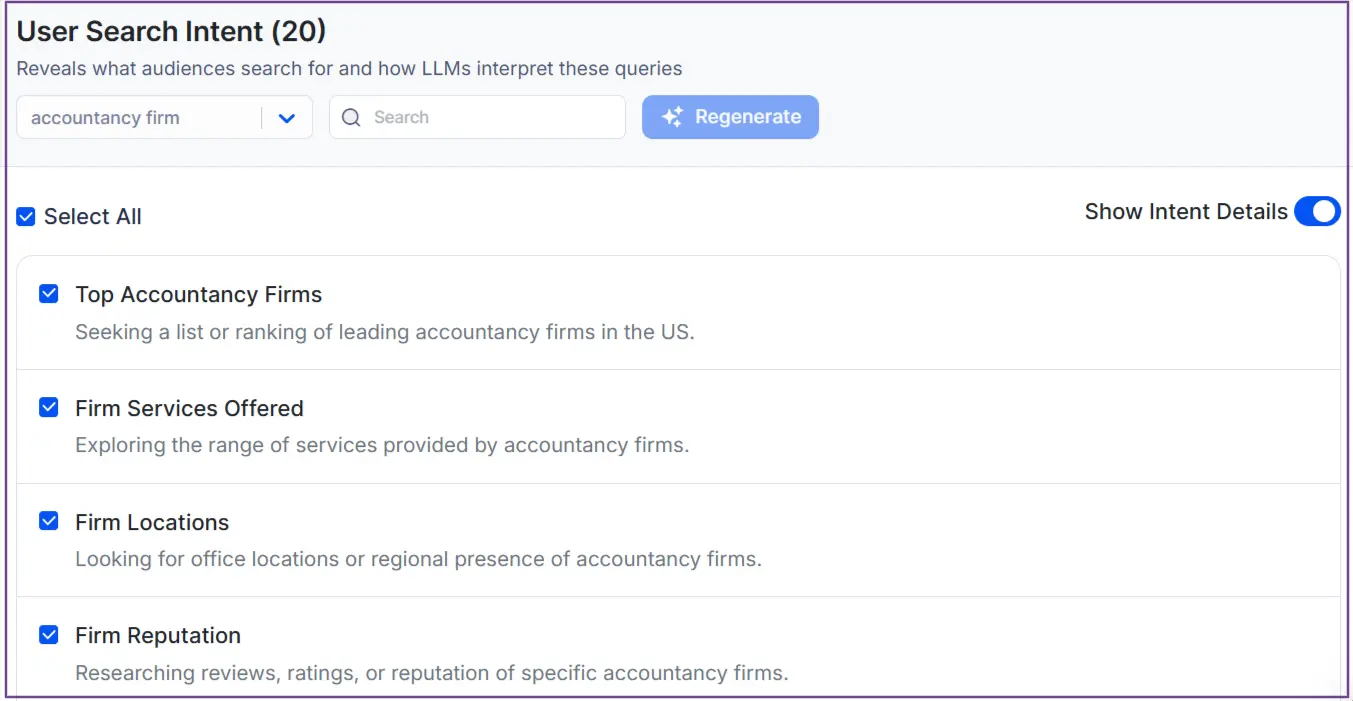This screenshot has width=1353, height=701.
Task: Deselect the Firm Services Offered checkbox
Action: [x=48, y=407]
